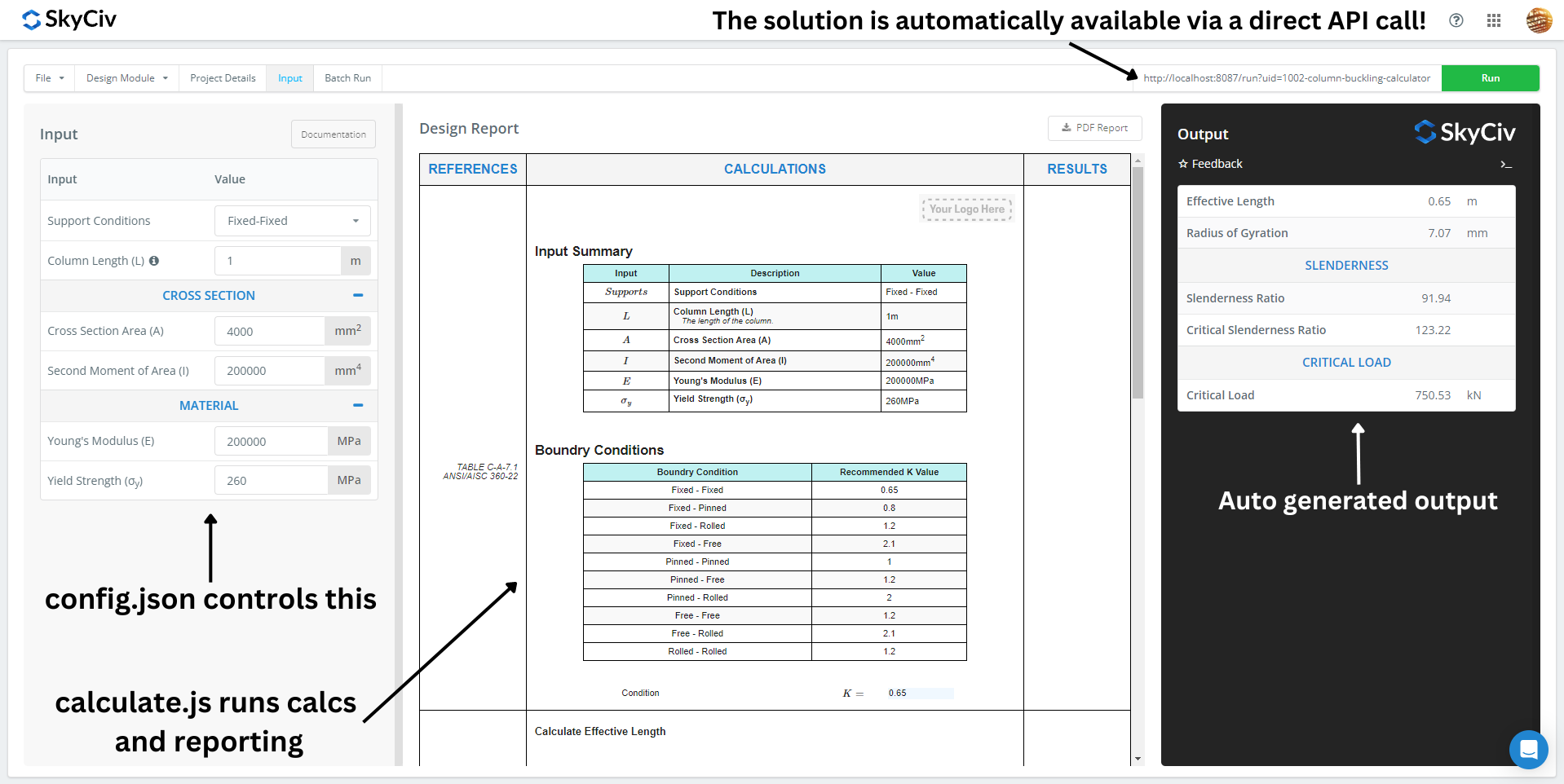Click the SkyCiv logo in header
1564x784 pixels.
click(69, 20)
